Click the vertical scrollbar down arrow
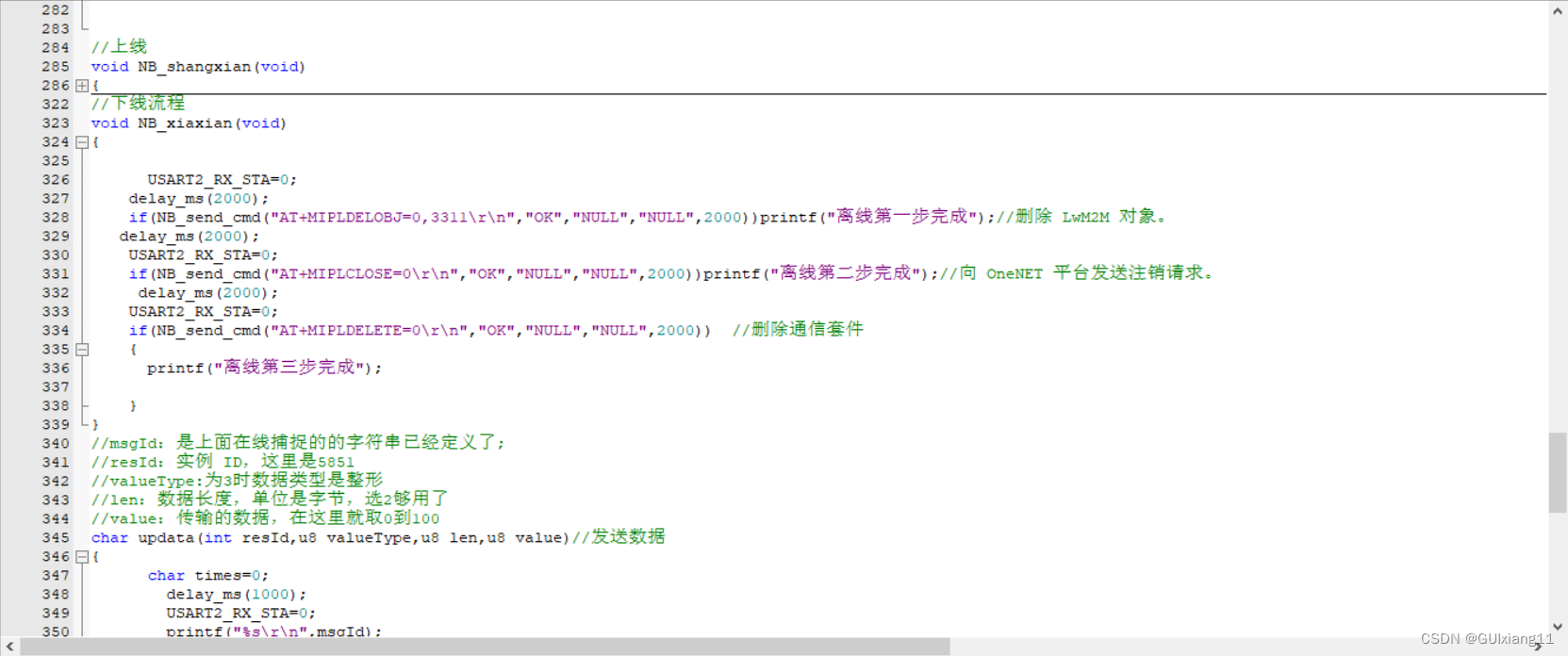Viewport: 1568px width, 656px height. tap(1558, 627)
